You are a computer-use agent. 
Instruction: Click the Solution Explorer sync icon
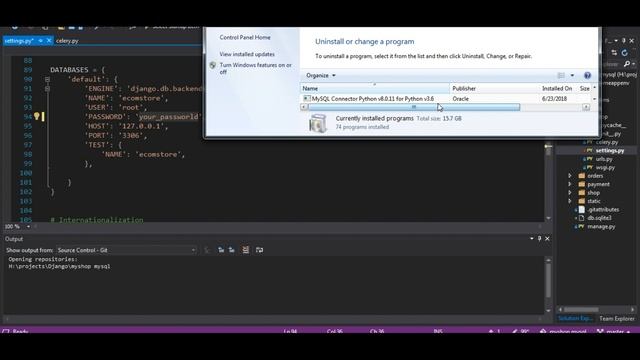tap(614, 53)
